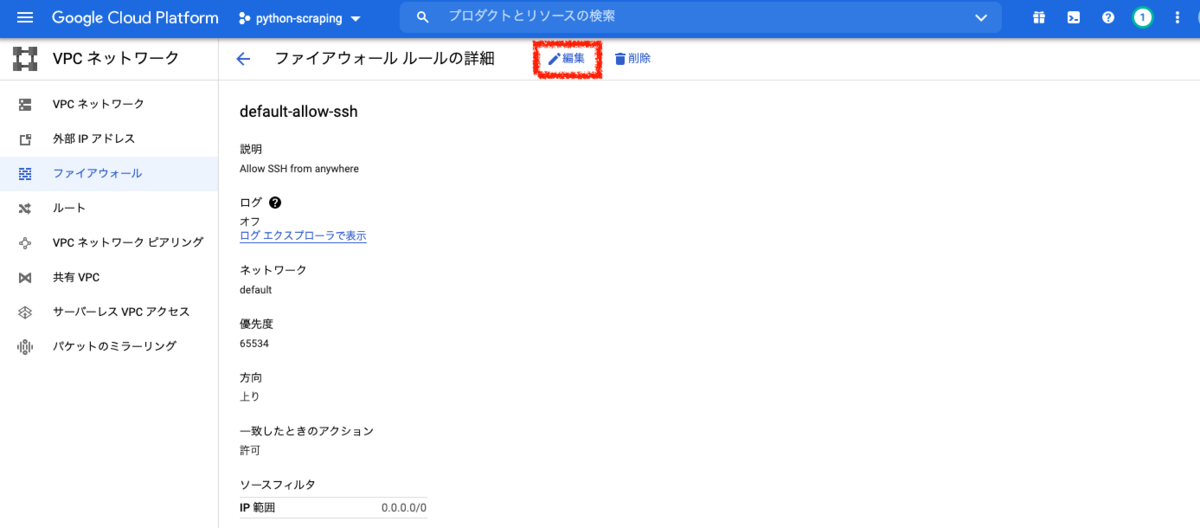The image size is (1200, 528).
Task: Select パケットのミラーリング in the sidebar
Action: (x=109, y=346)
